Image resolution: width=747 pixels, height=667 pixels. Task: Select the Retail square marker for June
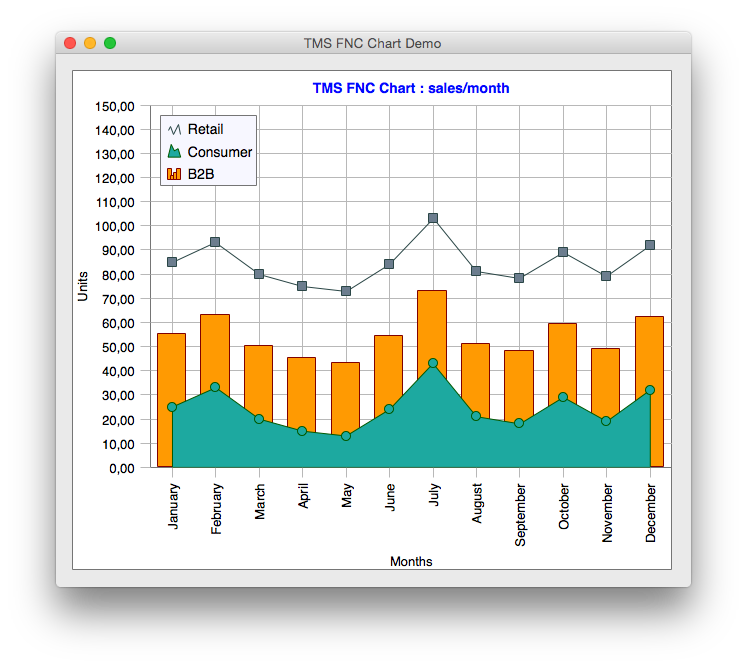click(x=389, y=264)
